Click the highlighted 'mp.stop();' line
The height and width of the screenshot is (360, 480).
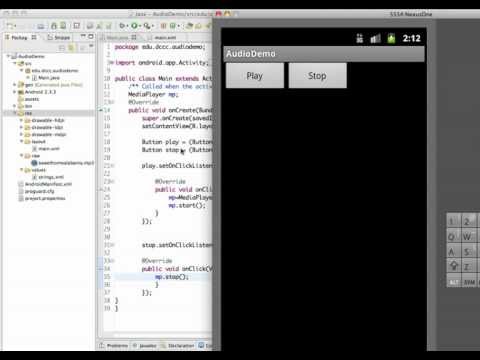172,277
